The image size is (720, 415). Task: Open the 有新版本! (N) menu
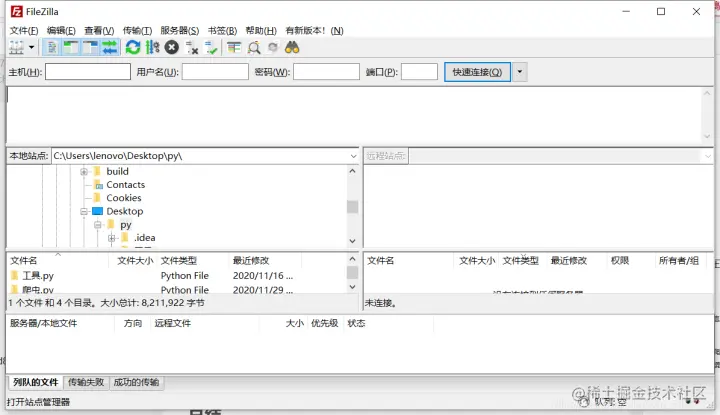tap(315, 30)
